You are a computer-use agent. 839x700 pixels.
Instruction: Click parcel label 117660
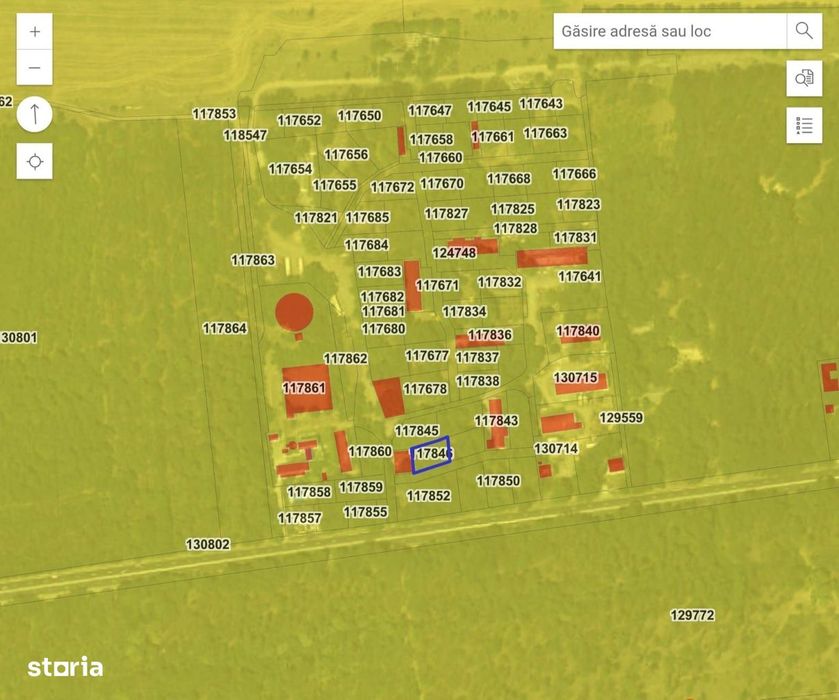440,157
